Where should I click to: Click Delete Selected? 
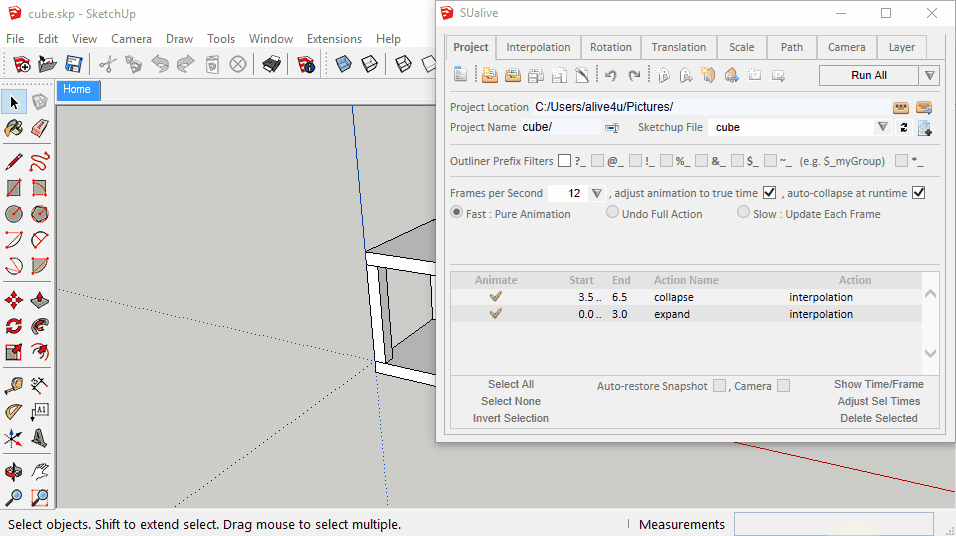(x=879, y=418)
